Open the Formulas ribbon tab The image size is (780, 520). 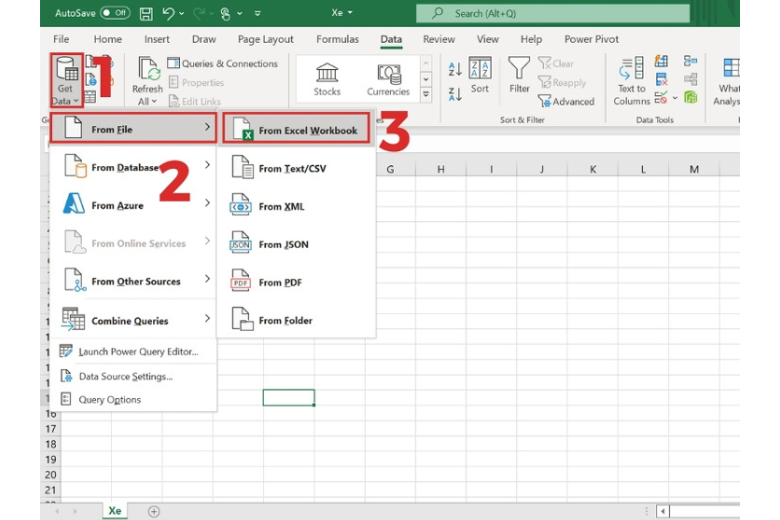pos(337,40)
